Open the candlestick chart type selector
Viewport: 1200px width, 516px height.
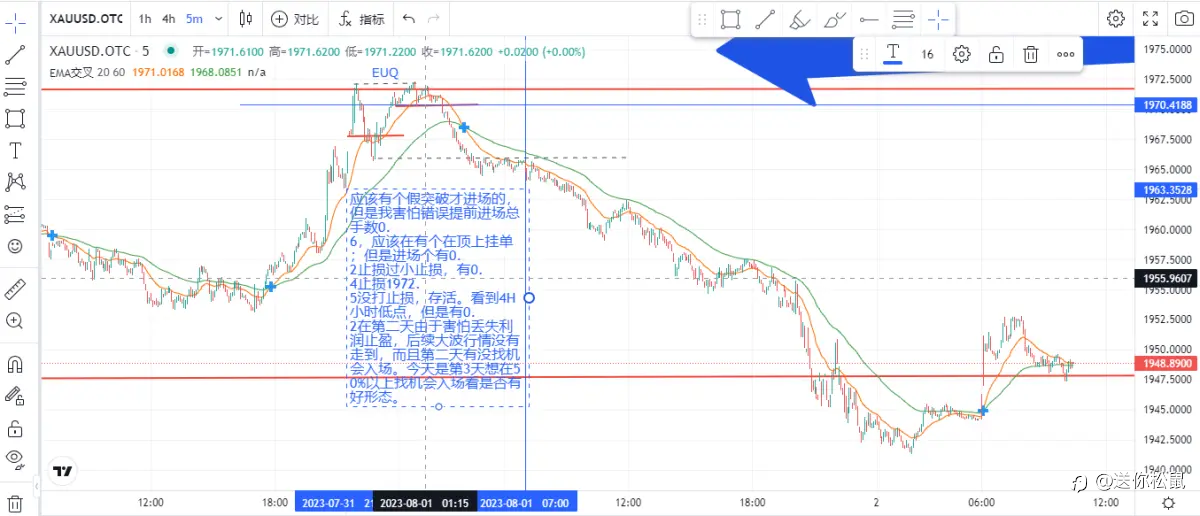(246, 19)
